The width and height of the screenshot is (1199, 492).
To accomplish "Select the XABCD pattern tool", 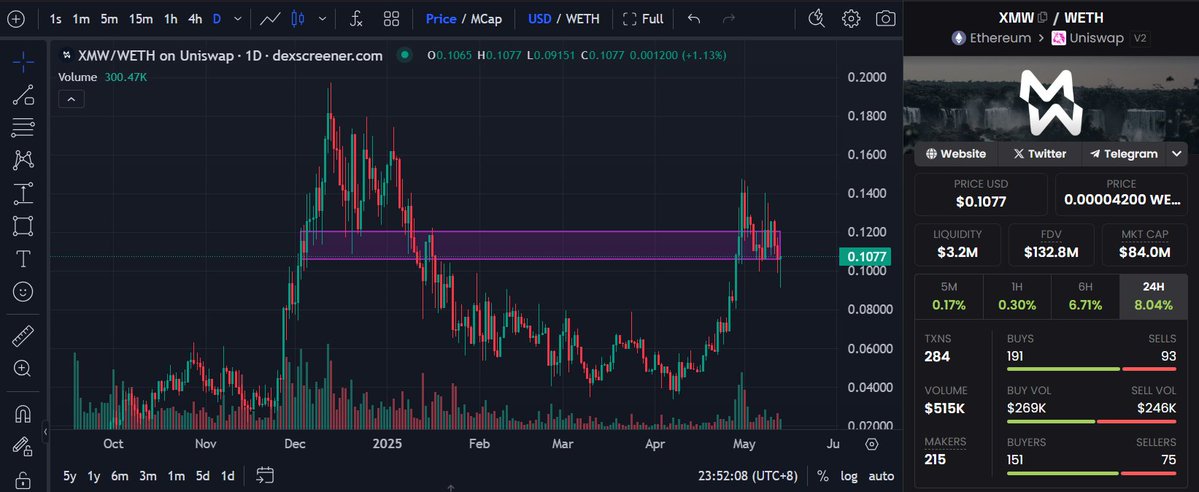I will (x=23, y=161).
